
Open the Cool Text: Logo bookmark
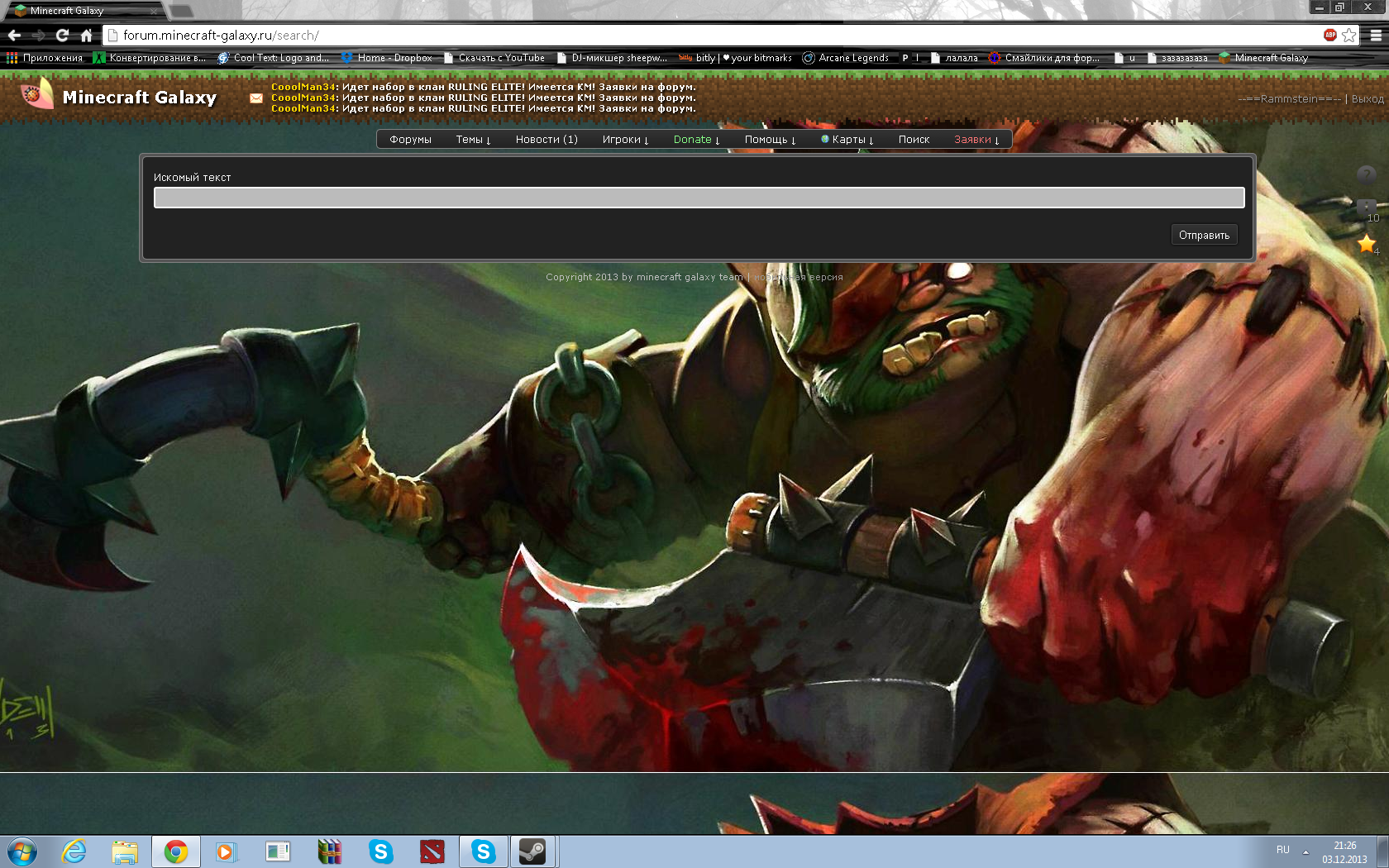pos(273,58)
